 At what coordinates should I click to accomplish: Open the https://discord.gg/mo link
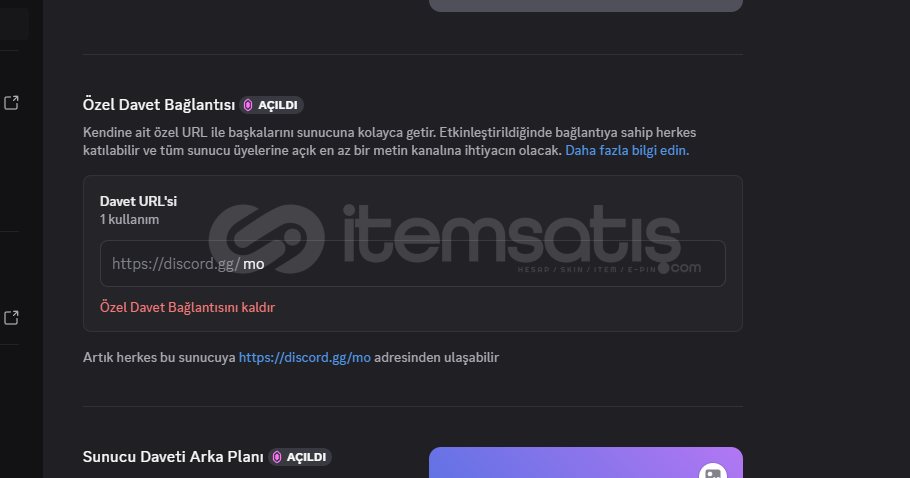[305, 357]
